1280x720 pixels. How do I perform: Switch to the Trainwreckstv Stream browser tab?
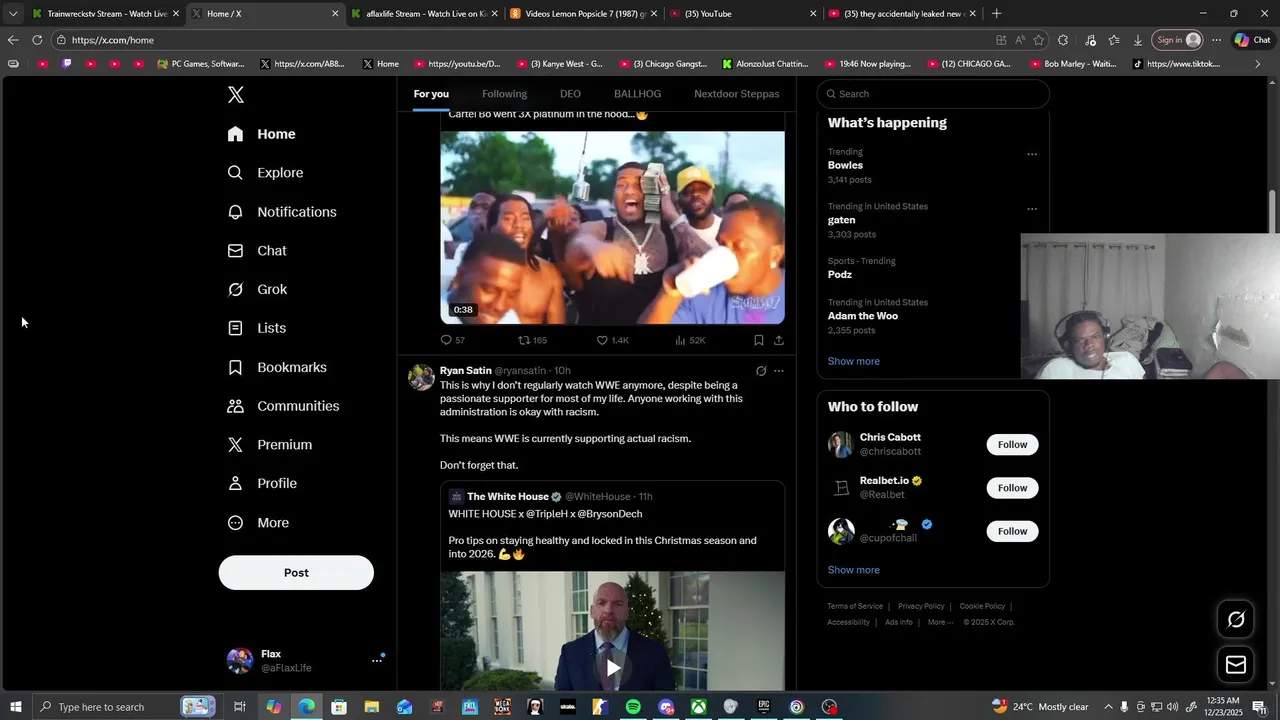point(105,14)
